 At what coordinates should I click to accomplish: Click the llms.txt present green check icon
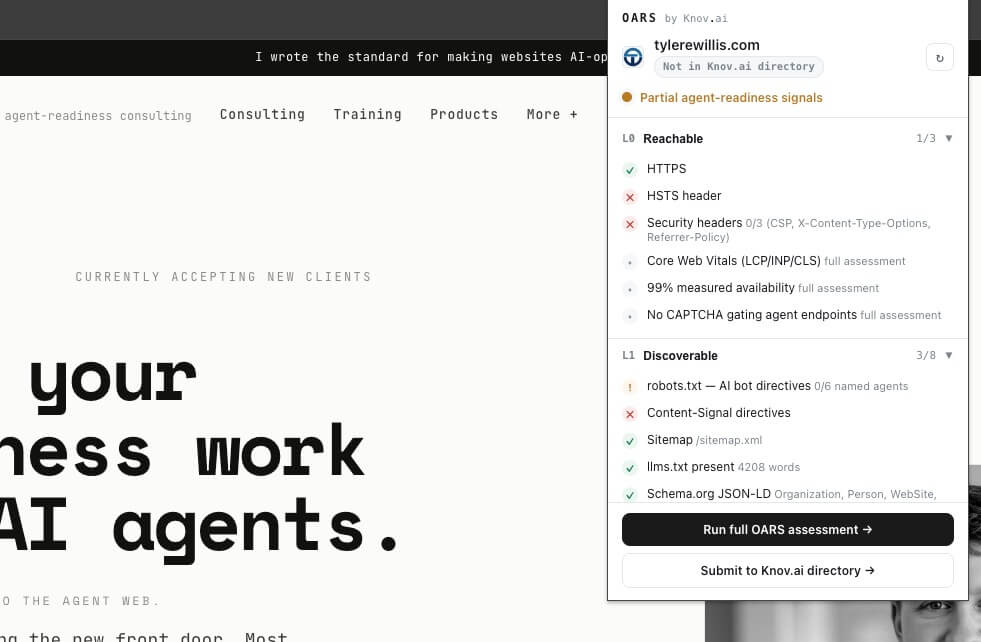coord(630,467)
